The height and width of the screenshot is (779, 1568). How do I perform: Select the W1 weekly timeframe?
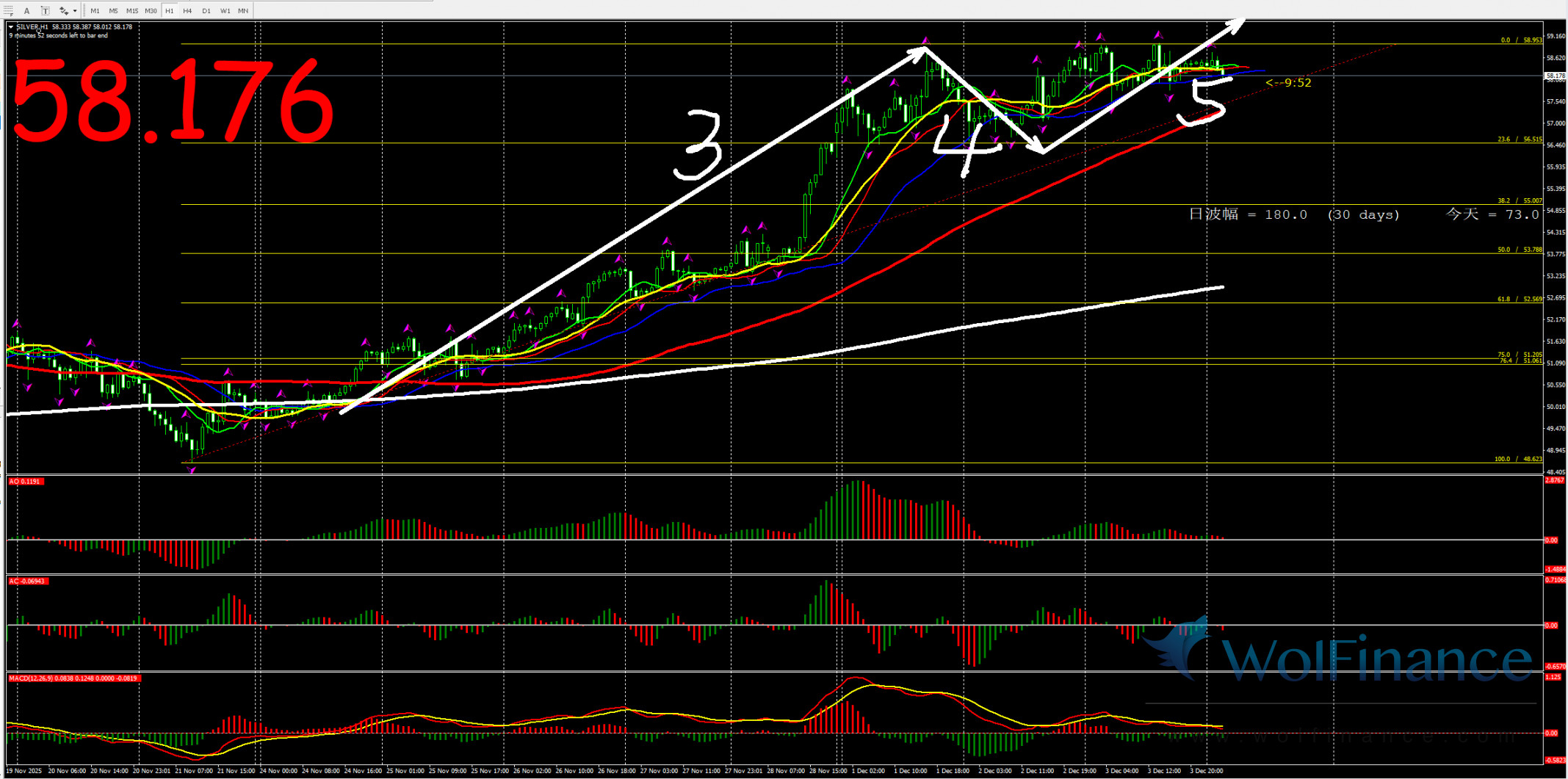(x=225, y=10)
